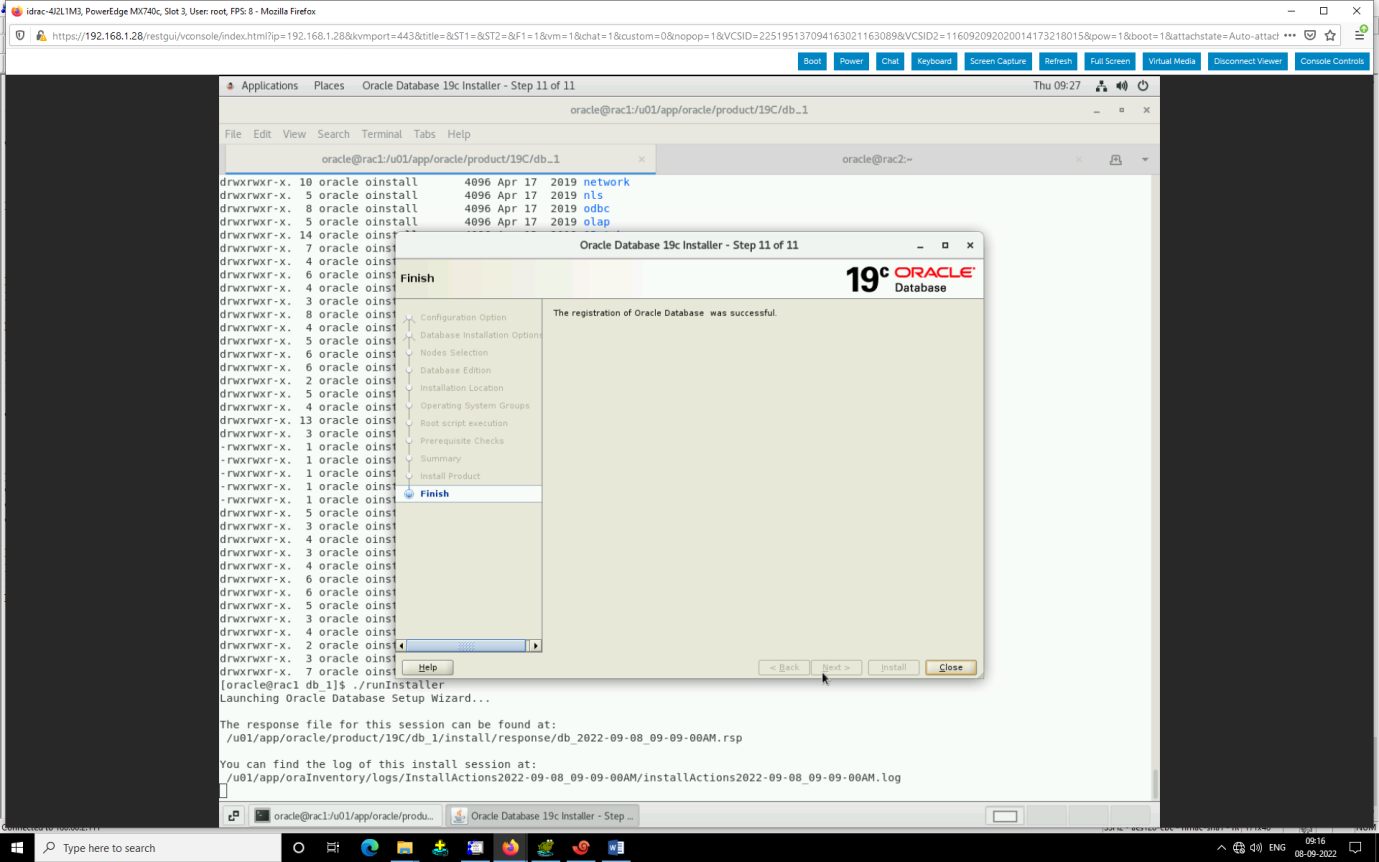The image size is (1379, 862).
Task: Click the Windows Start button
Action: 17,848
